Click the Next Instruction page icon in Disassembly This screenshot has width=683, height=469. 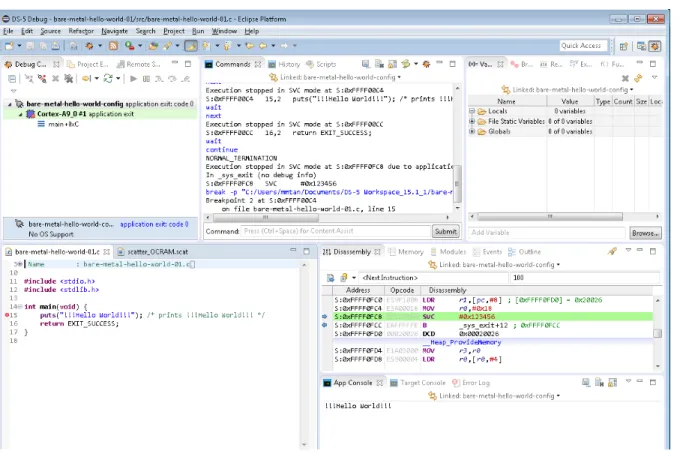click(x=331, y=277)
